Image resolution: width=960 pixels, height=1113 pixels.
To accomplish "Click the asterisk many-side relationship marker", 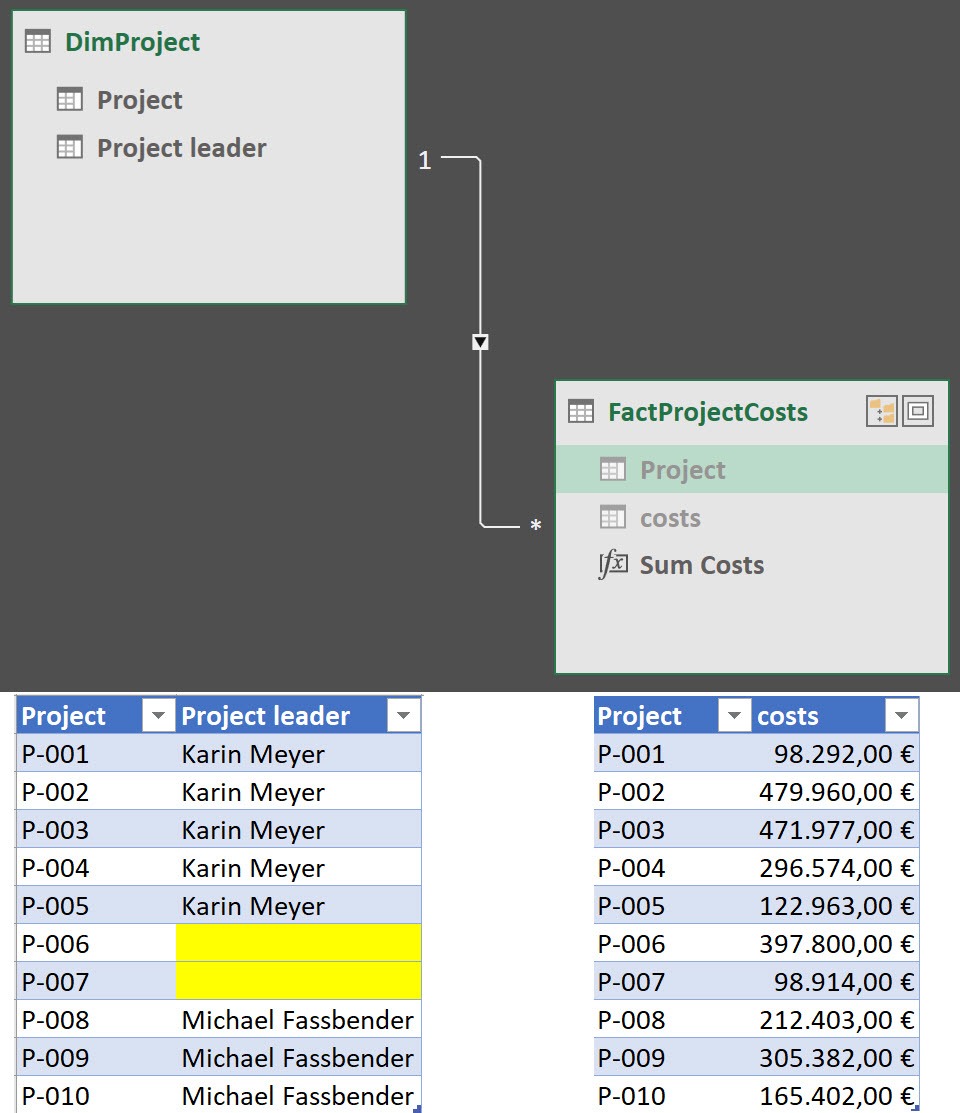I will 536,524.
